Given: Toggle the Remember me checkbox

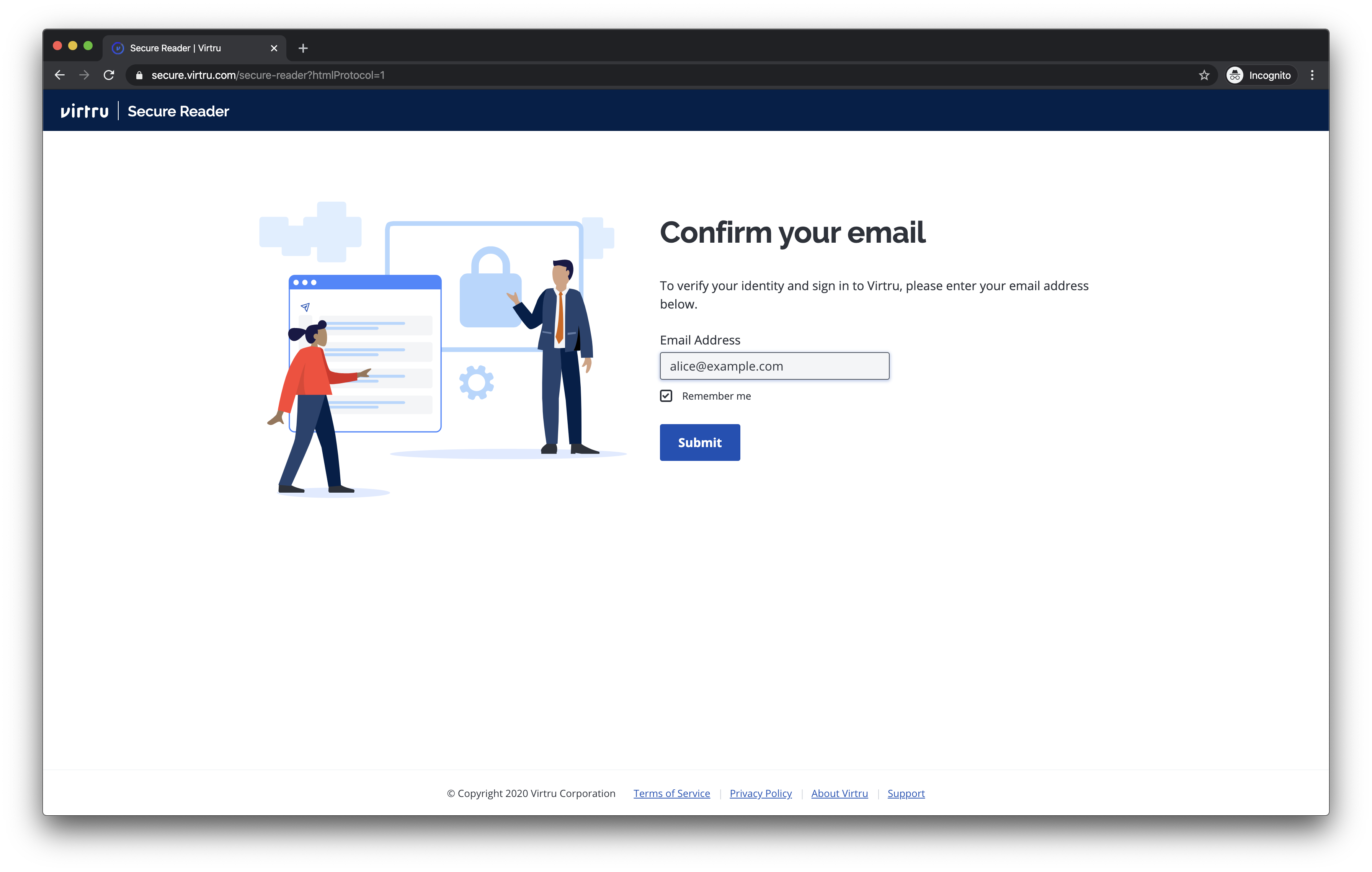Looking at the screenshot, I should [x=665, y=395].
